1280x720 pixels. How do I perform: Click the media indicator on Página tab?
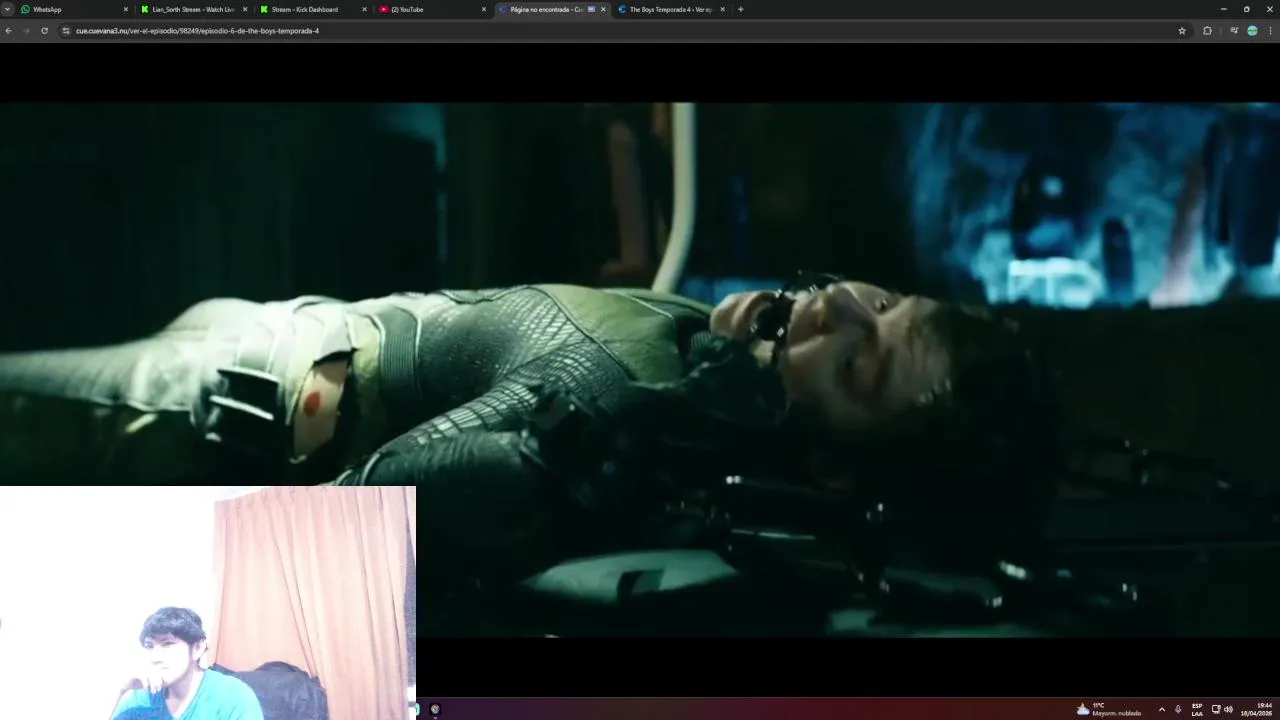pos(591,9)
